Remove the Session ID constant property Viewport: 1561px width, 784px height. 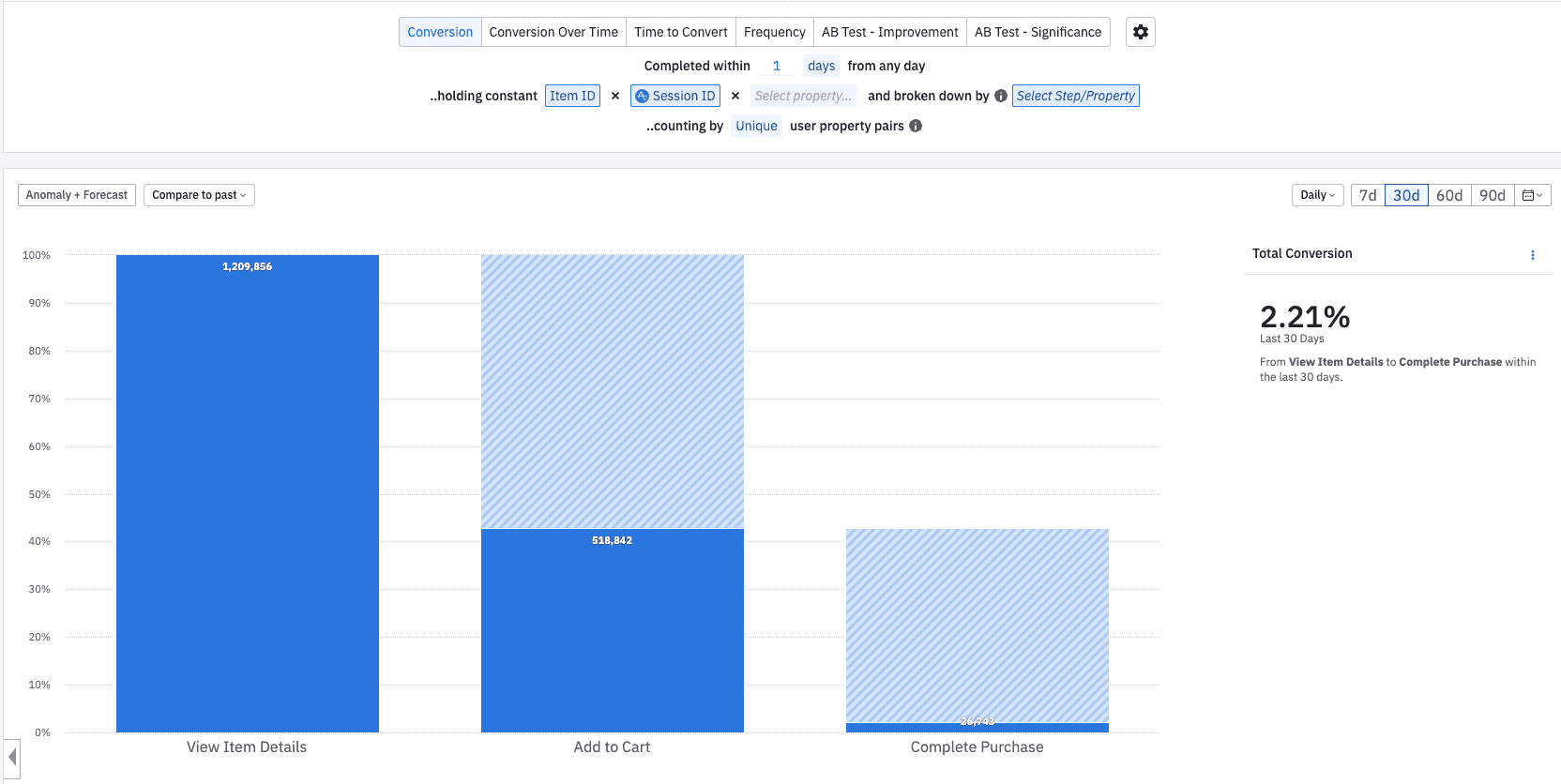(x=735, y=96)
